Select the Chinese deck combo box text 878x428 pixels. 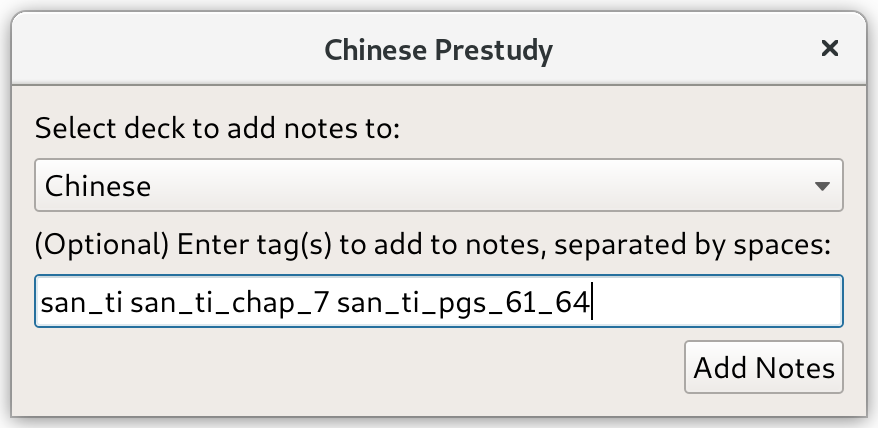click(97, 186)
